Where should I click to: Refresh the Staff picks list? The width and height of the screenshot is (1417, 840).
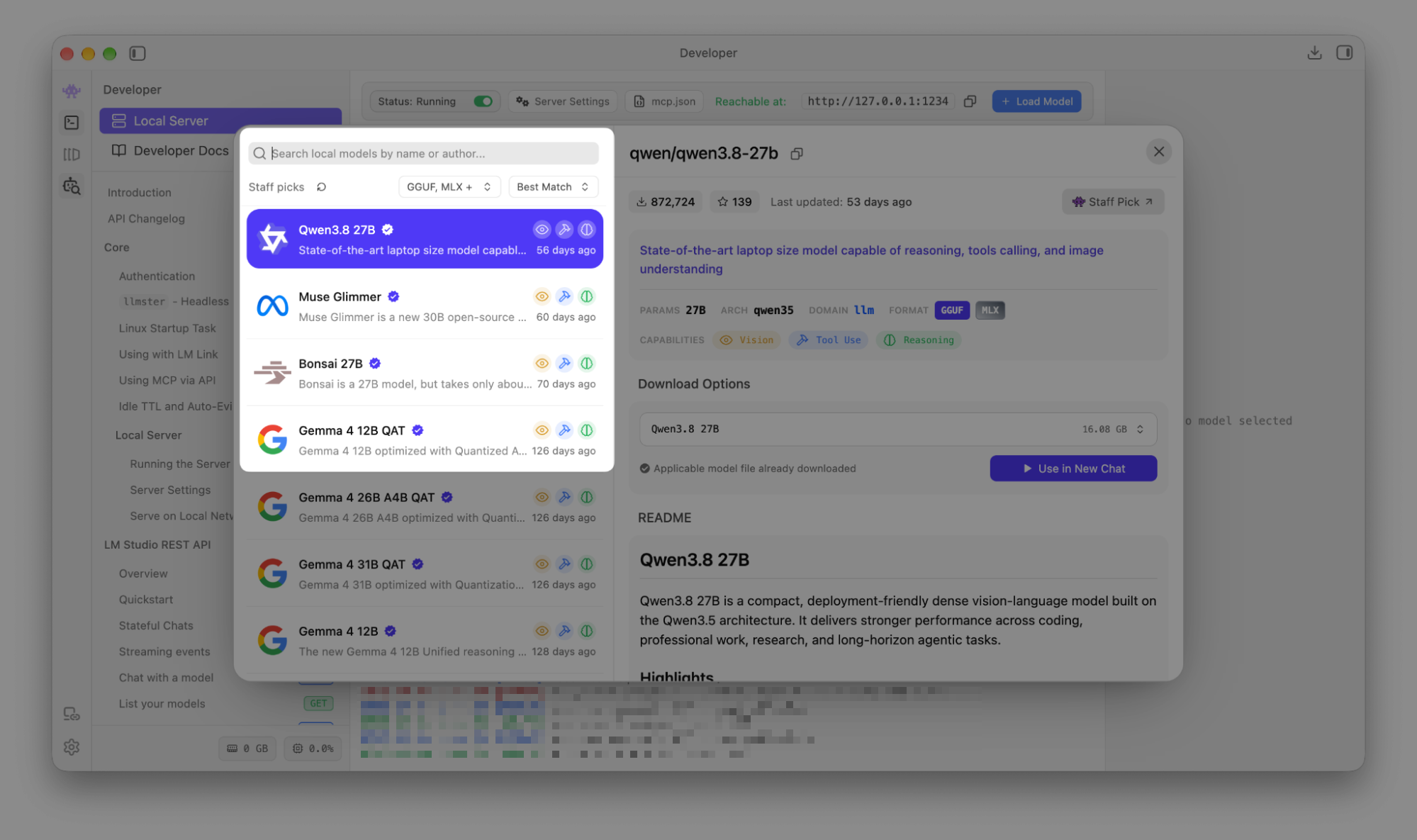coord(322,187)
